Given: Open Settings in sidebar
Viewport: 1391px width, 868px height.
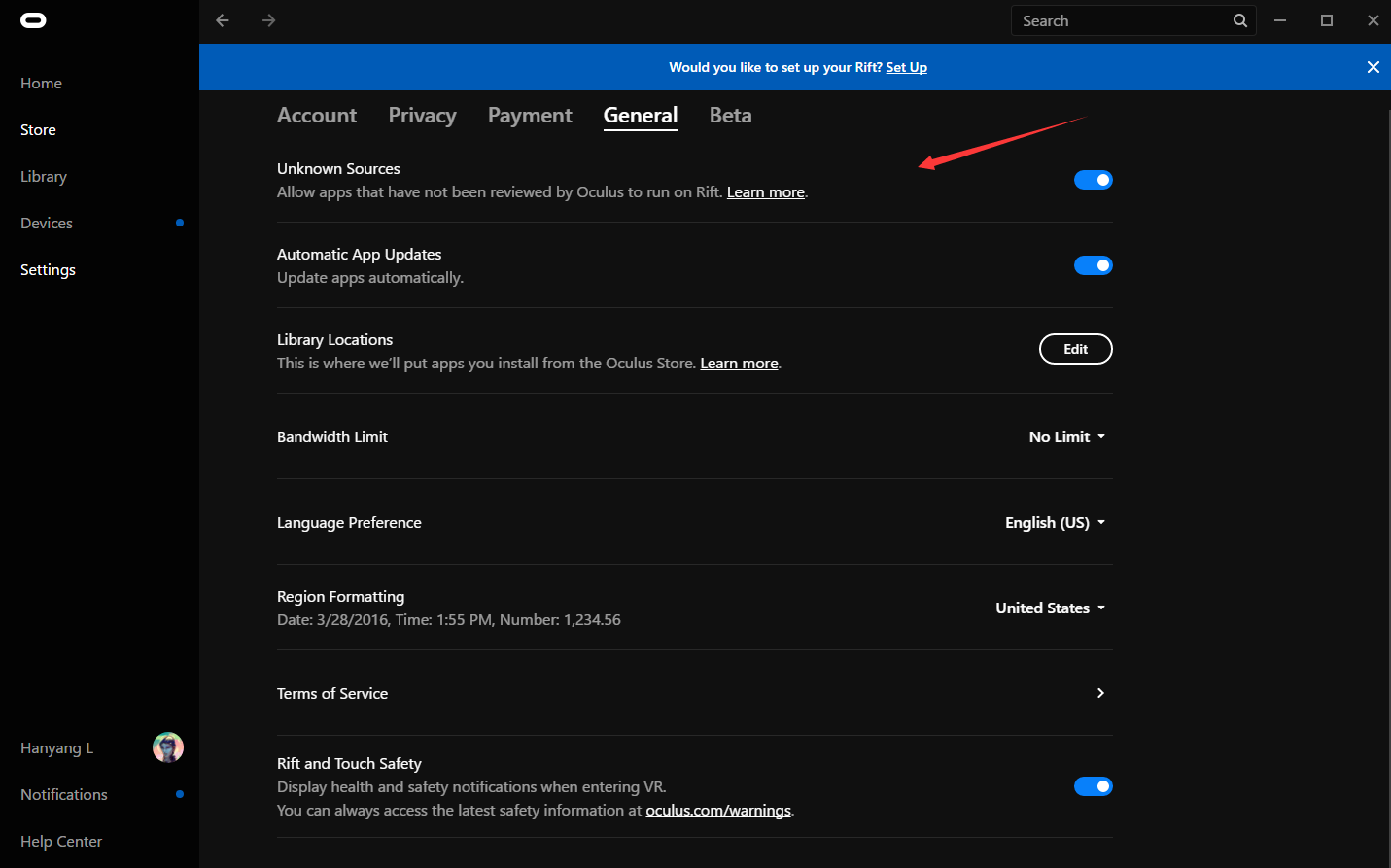Looking at the screenshot, I should coord(48,270).
